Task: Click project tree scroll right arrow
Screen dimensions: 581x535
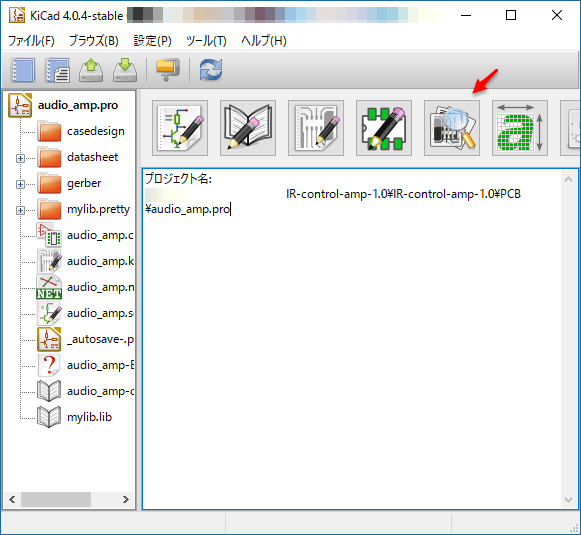Action: point(126,499)
